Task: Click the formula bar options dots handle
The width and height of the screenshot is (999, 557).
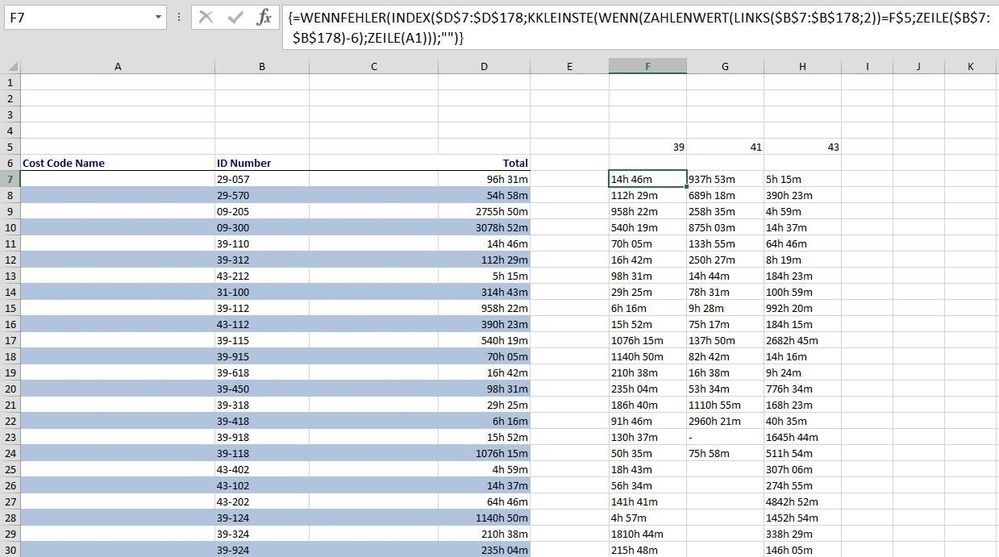Action: [179, 17]
